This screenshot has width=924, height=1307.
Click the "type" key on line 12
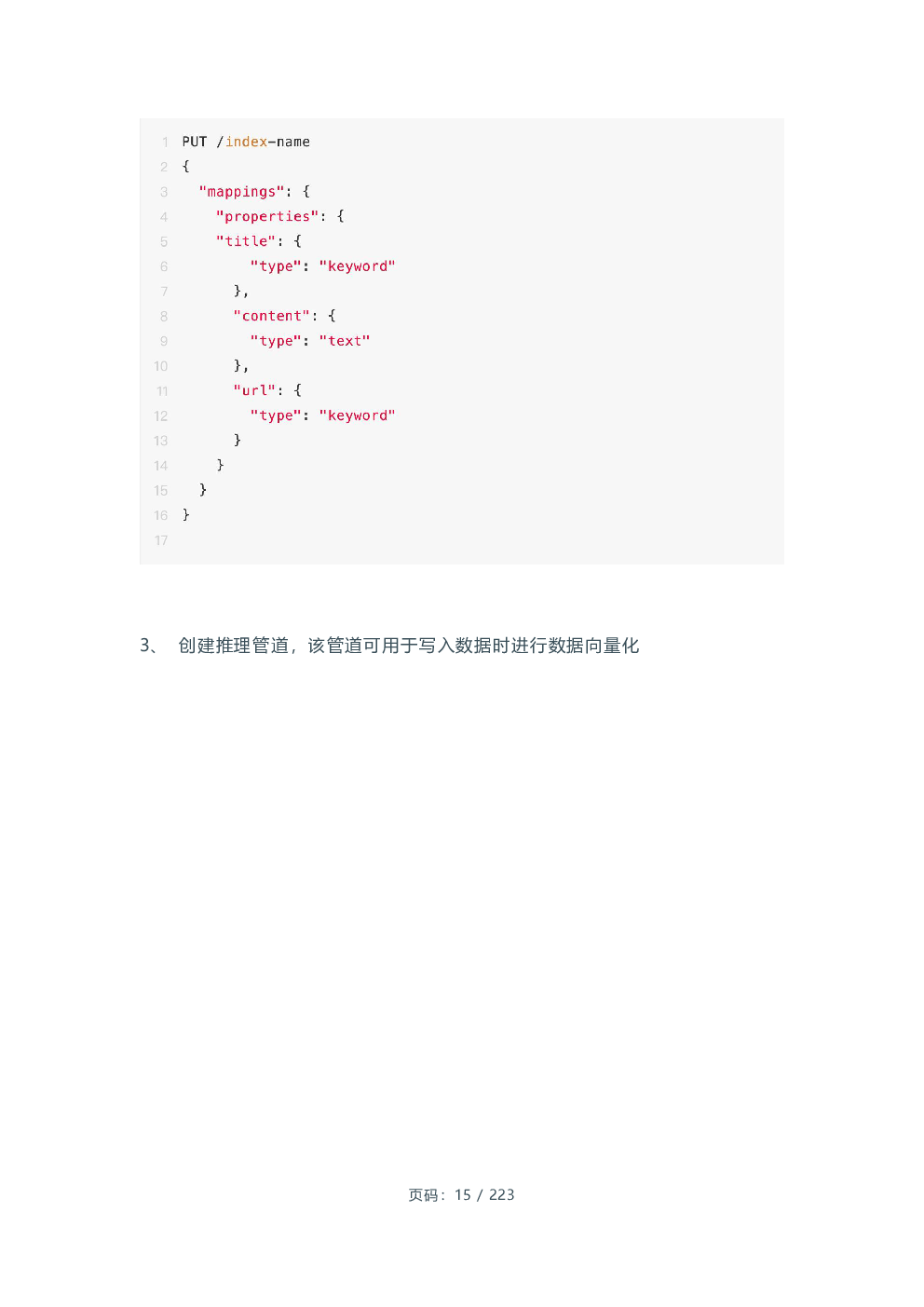[x=276, y=415]
